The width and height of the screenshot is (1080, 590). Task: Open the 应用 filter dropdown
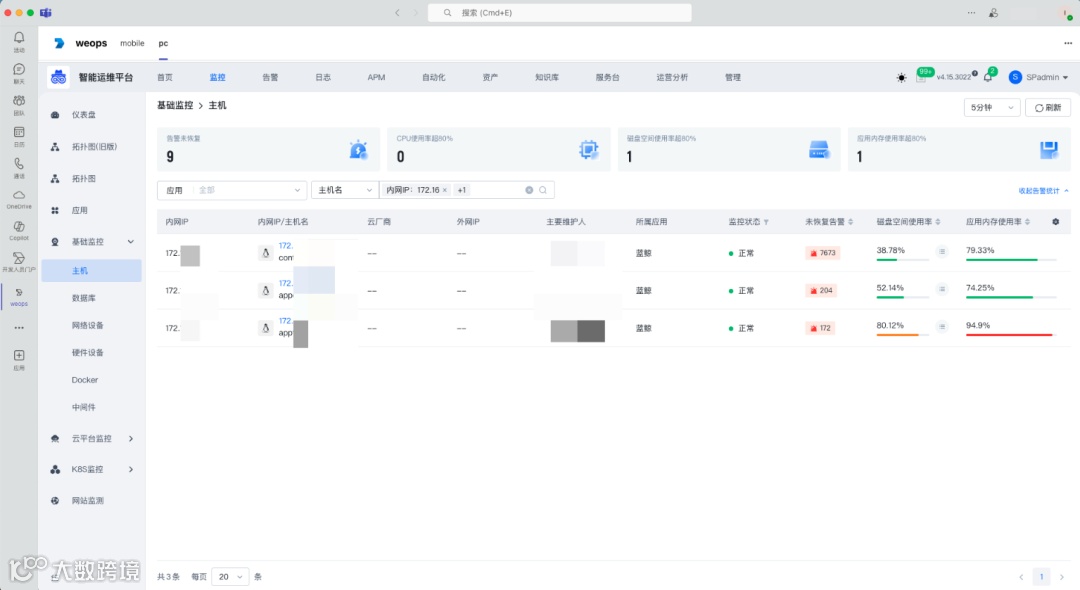(232, 190)
